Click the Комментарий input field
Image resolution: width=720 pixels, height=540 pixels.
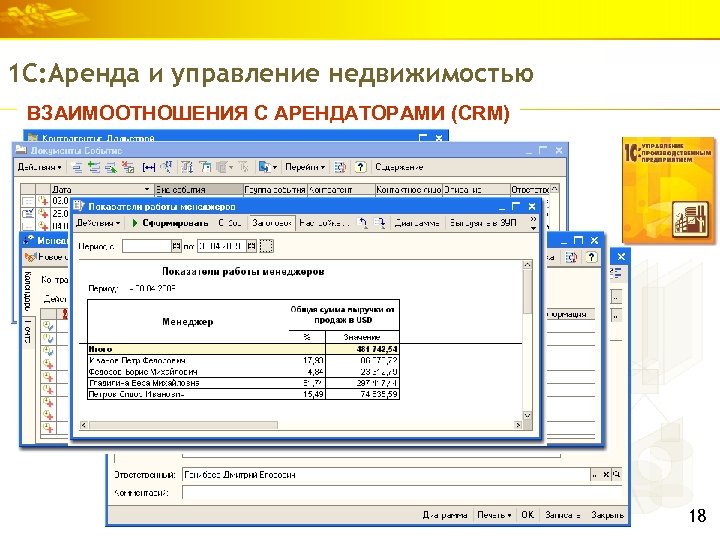coord(402,493)
